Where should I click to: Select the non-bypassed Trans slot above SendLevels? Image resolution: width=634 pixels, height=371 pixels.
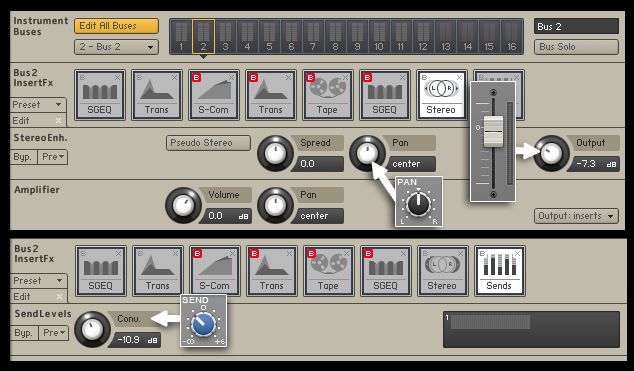click(x=157, y=271)
